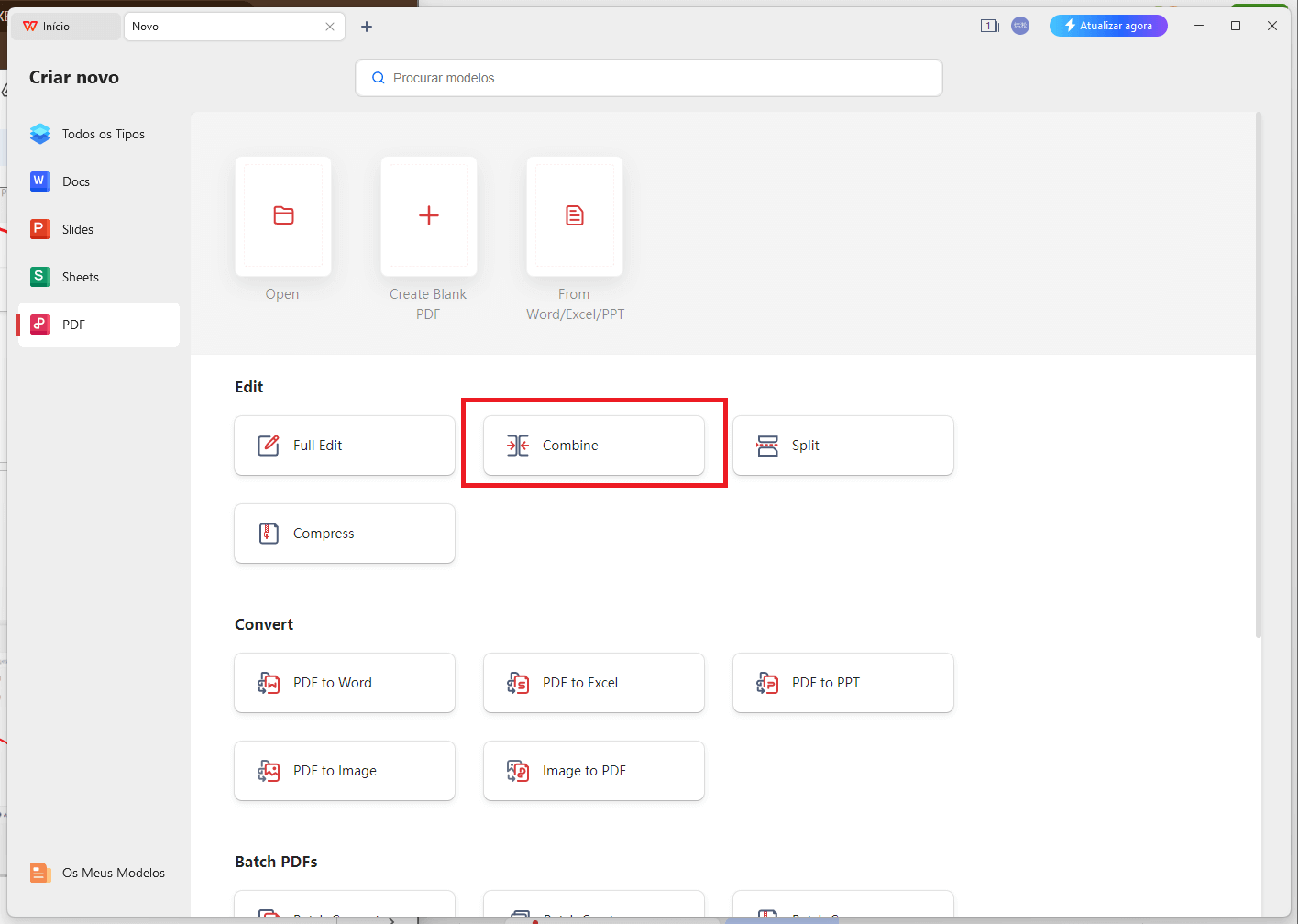
Task: Select the Combine PDF tool
Action: coord(593,445)
